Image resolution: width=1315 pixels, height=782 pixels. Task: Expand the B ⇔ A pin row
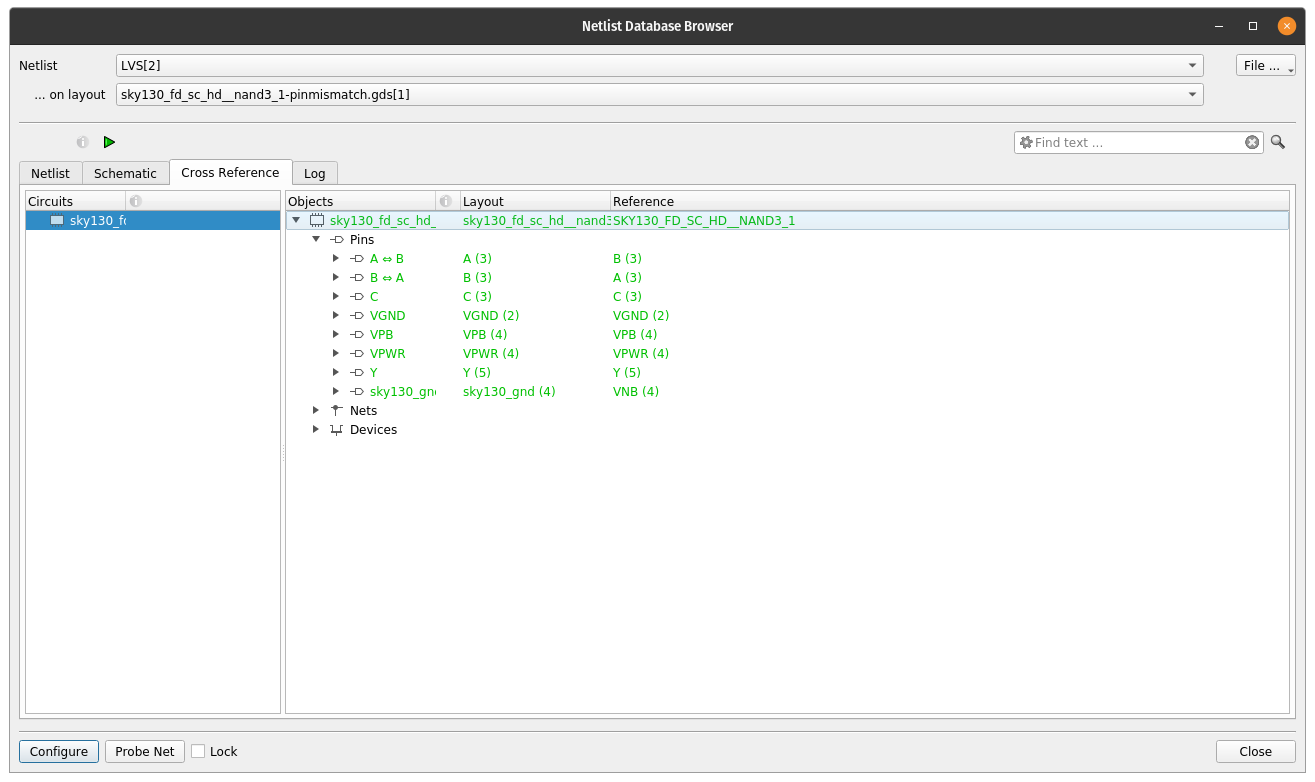pyautogui.click(x=336, y=278)
